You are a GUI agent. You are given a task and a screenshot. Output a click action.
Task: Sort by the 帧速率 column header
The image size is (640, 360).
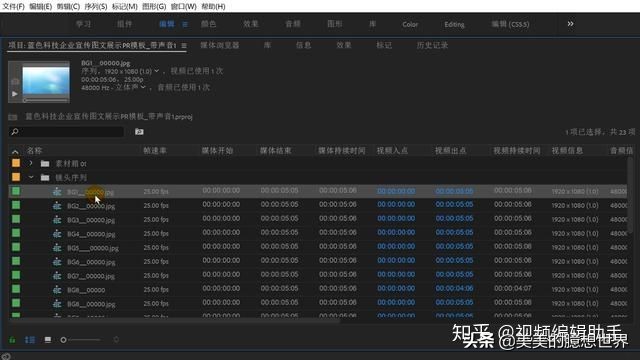[x=155, y=151]
